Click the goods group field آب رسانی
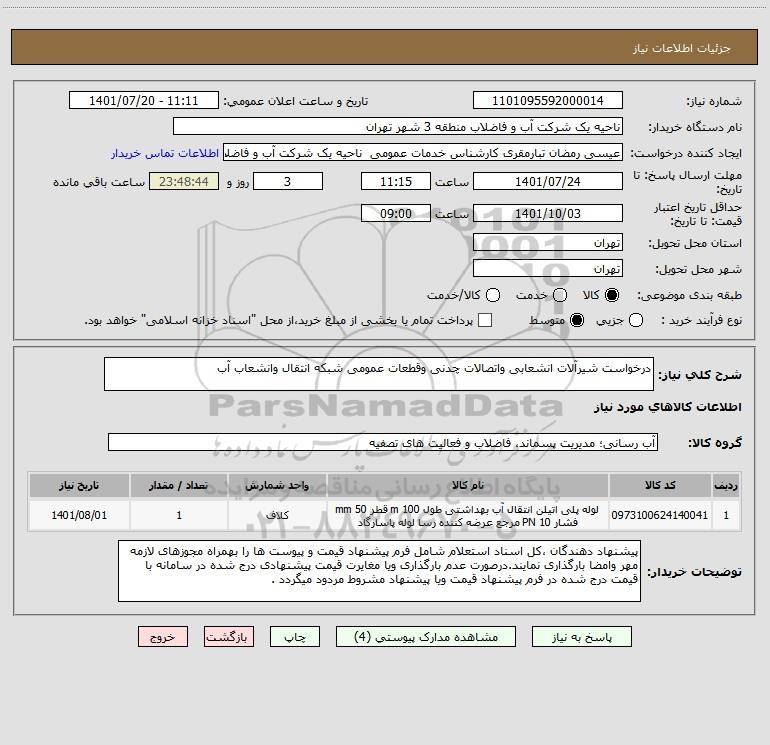This screenshot has width=770, height=745. tap(383, 442)
